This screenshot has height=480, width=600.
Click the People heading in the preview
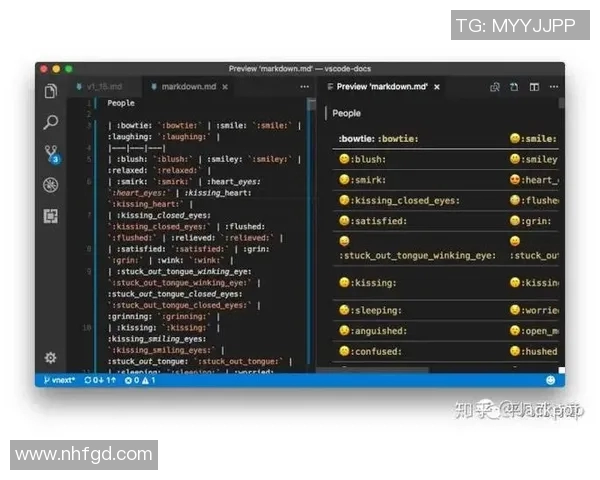click(x=347, y=113)
